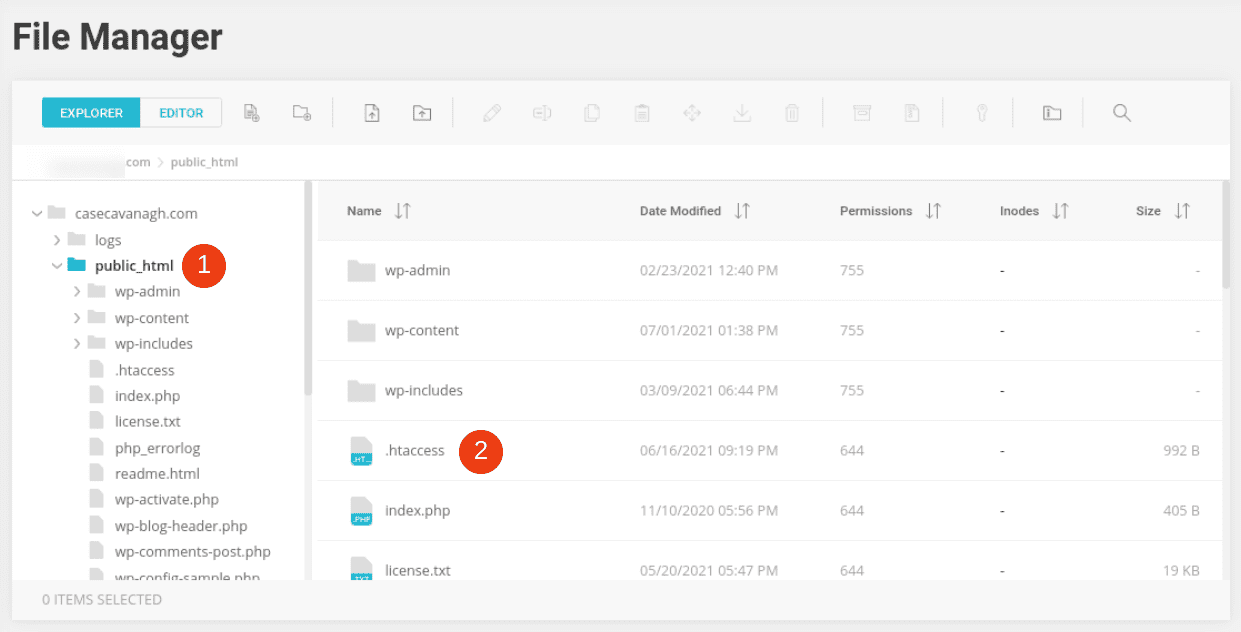Toggle the Size column sort arrows
This screenshot has height=632, width=1241.
point(1182,211)
